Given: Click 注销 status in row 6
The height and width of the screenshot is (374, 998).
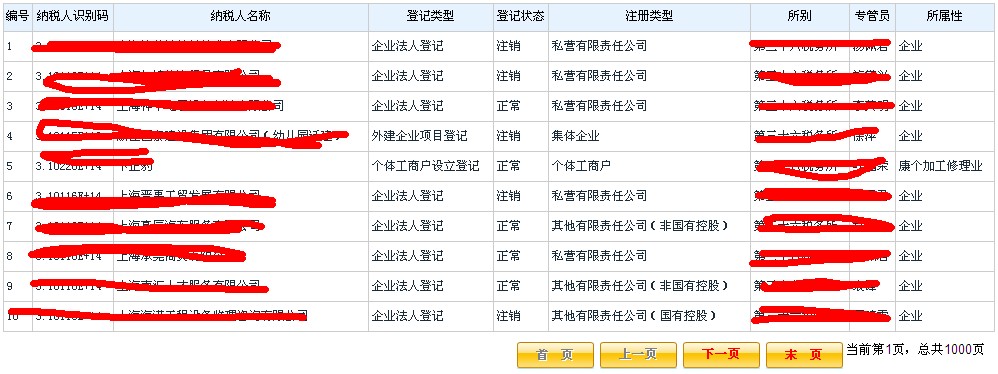Looking at the screenshot, I should [x=521, y=196].
